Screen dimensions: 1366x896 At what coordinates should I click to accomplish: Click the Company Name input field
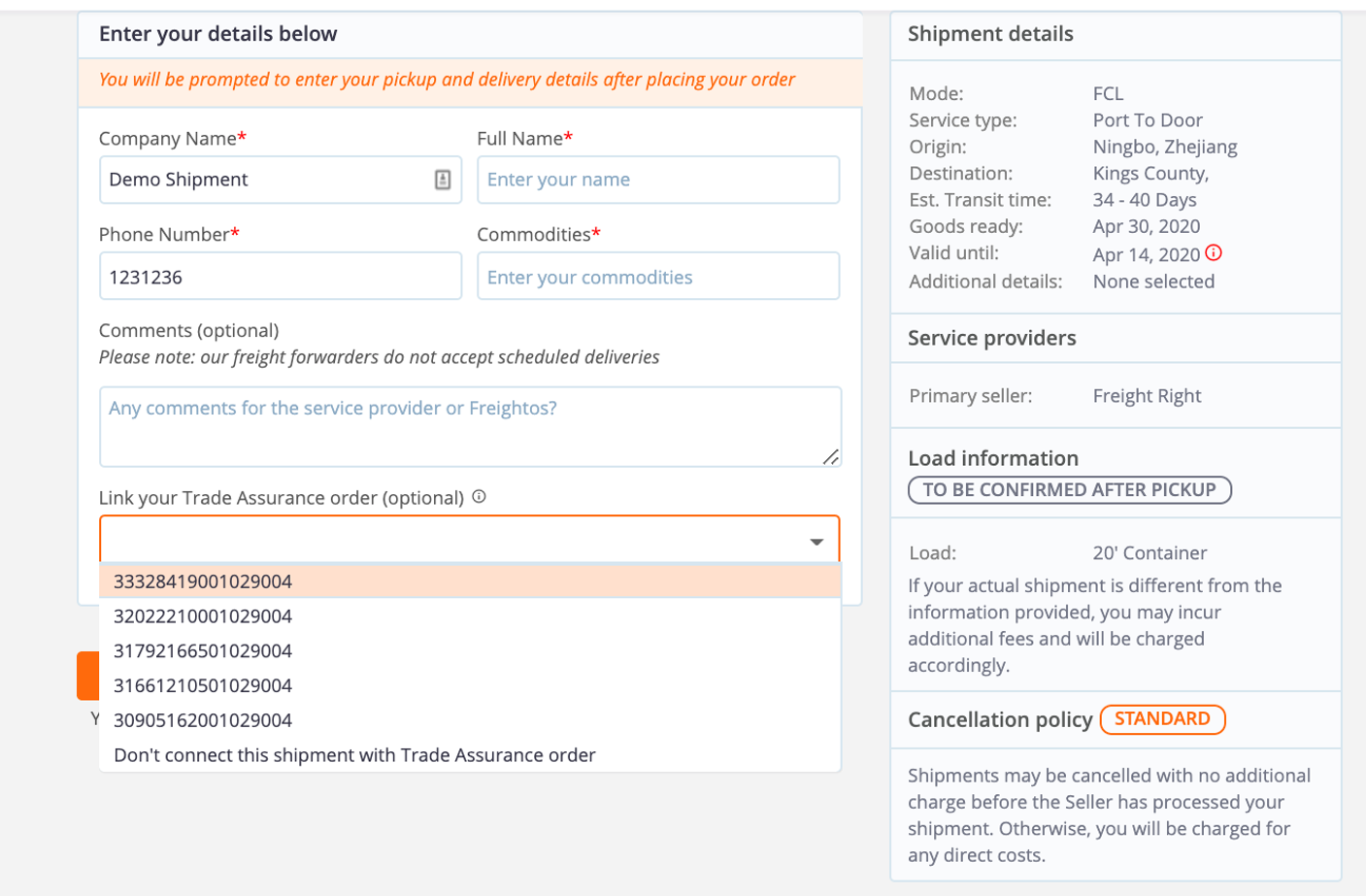(x=281, y=180)
